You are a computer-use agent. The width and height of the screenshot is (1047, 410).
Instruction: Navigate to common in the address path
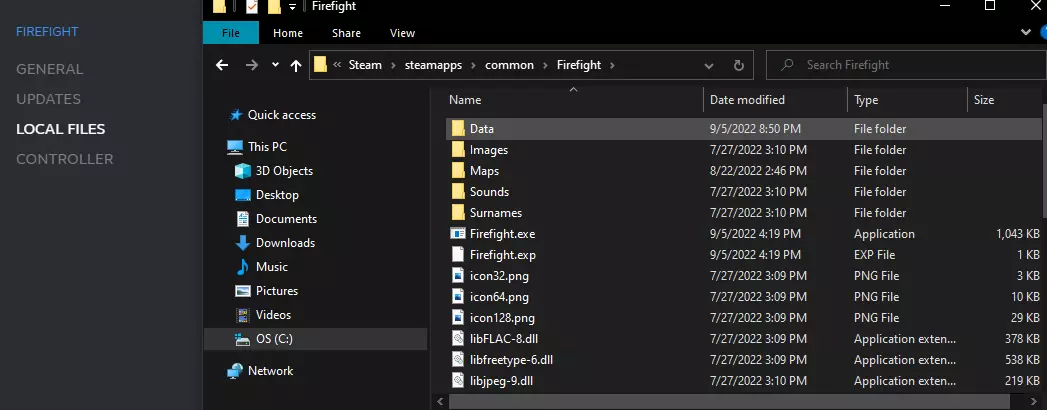point(509,65)
